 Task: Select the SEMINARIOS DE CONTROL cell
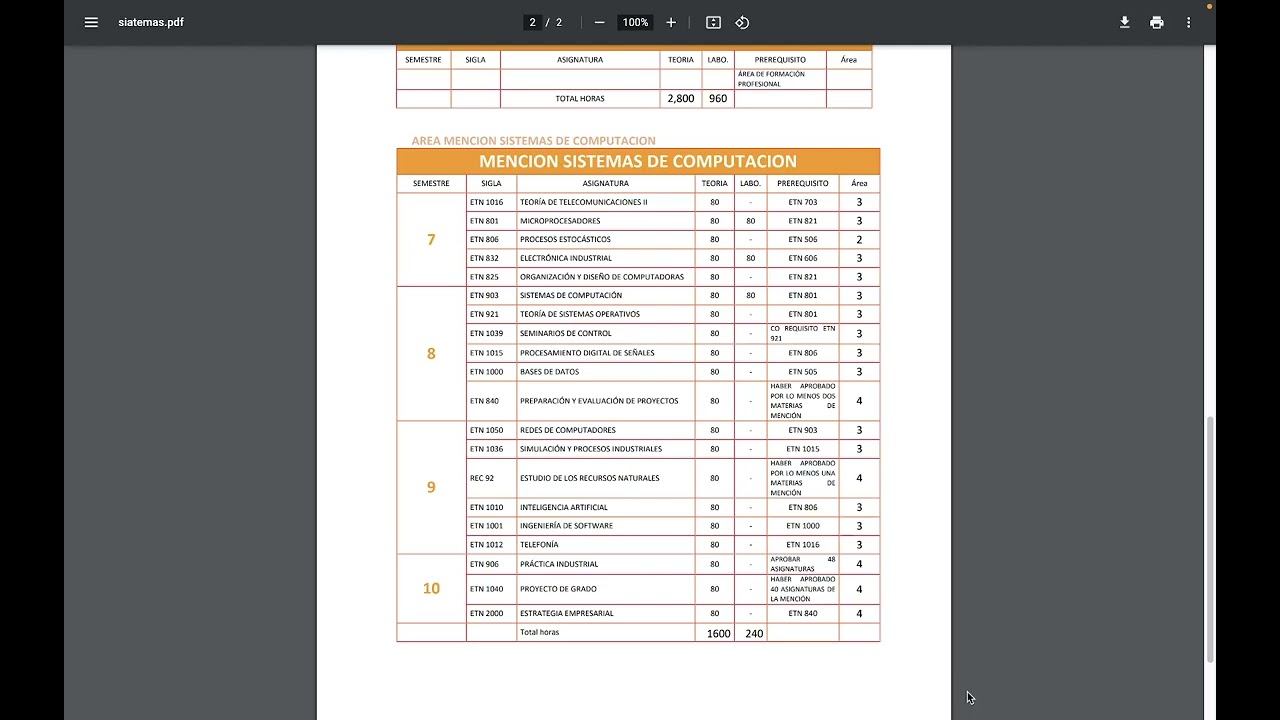point(605,333)
